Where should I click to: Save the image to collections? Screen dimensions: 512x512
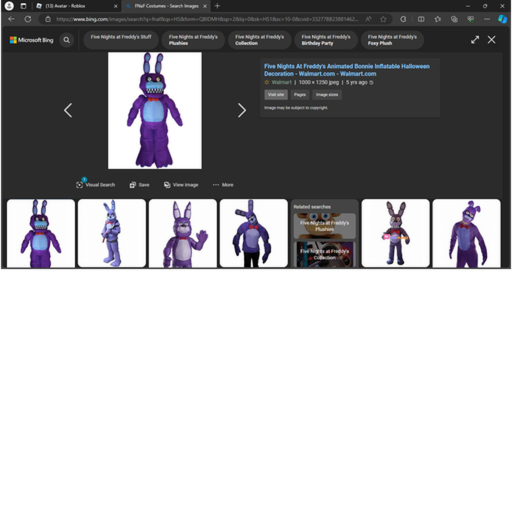click(139, 185)
